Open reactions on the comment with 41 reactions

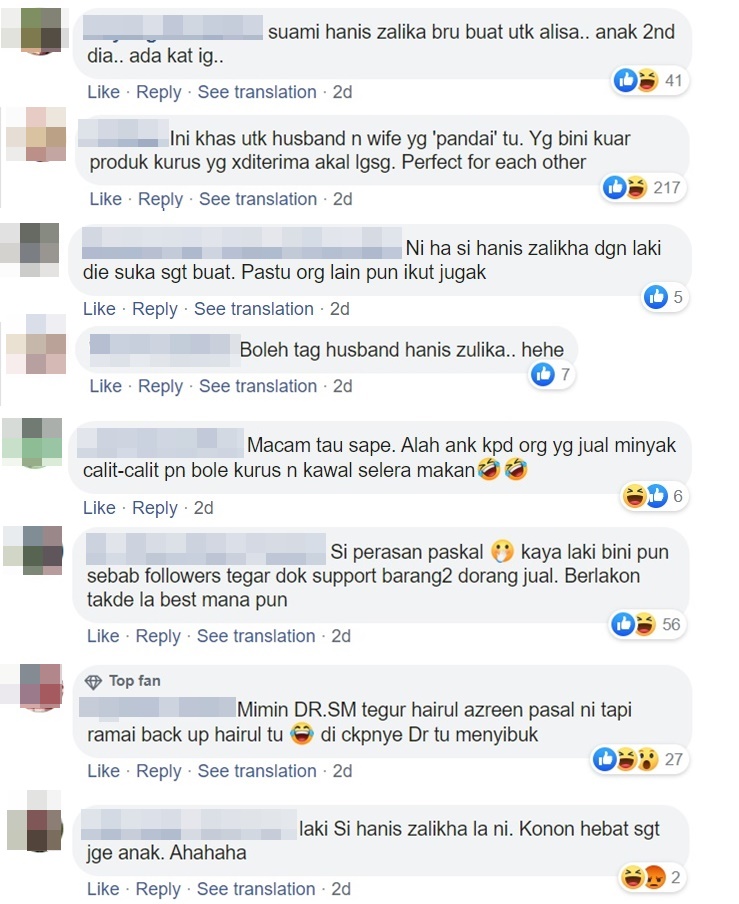pos(650,80)
